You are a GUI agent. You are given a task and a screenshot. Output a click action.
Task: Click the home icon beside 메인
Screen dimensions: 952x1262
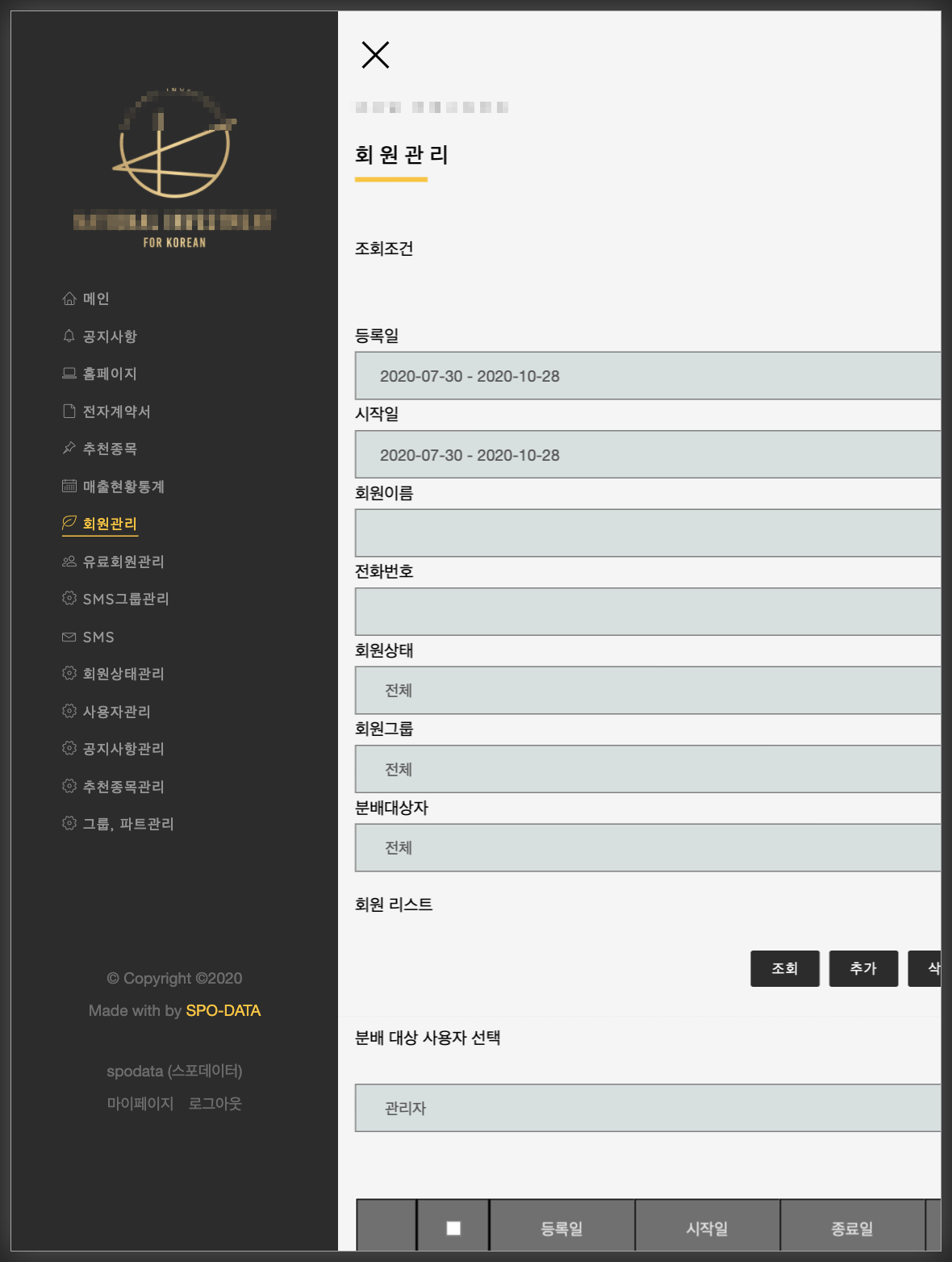point(69,299)
